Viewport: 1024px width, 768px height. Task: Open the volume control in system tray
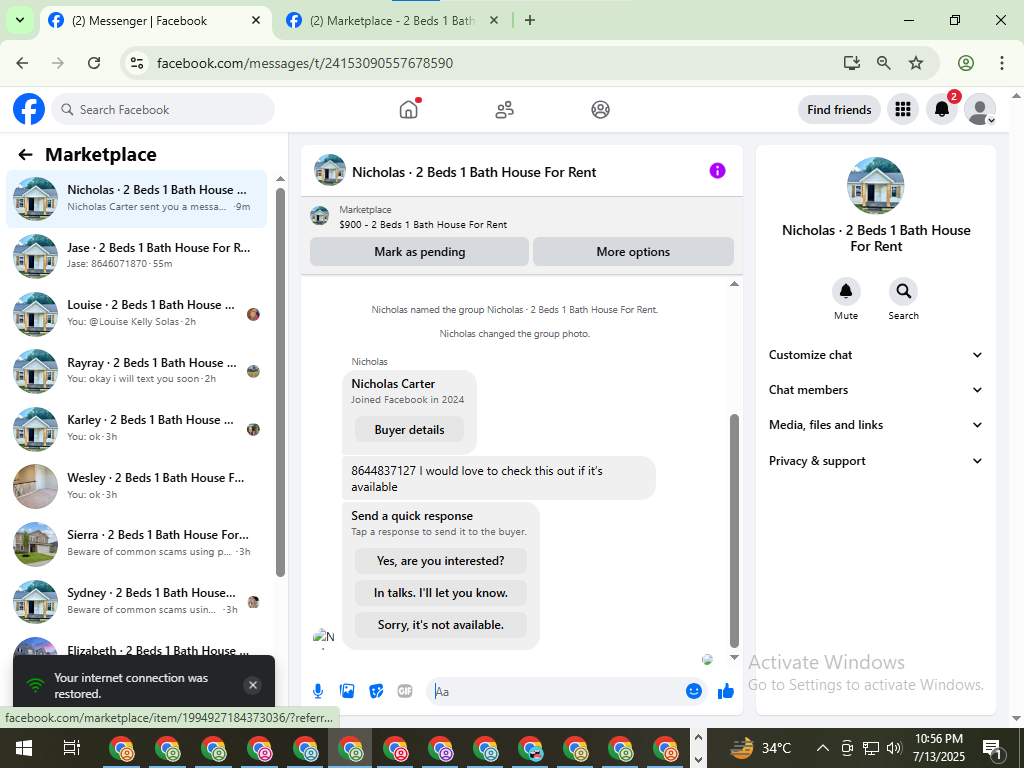pos(894,748)
